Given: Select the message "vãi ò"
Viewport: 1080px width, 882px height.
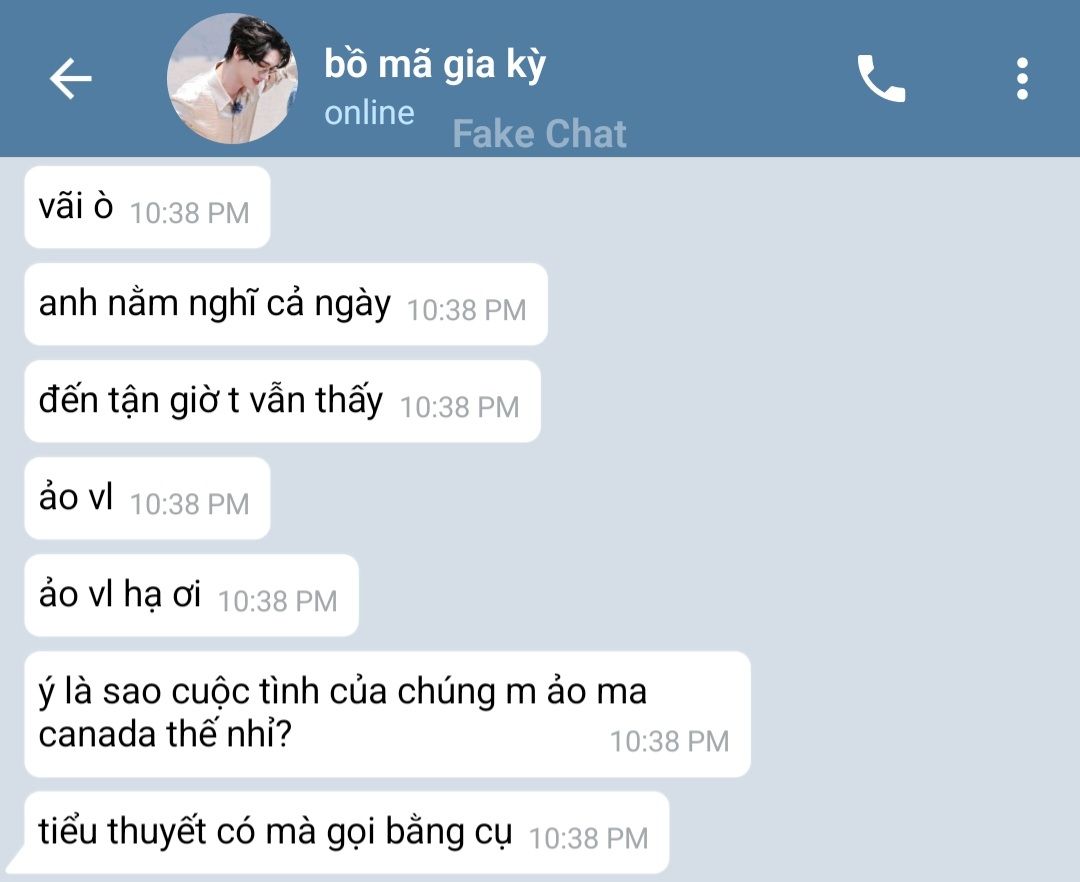Looking at the screenshot, I should coord(147,207).
